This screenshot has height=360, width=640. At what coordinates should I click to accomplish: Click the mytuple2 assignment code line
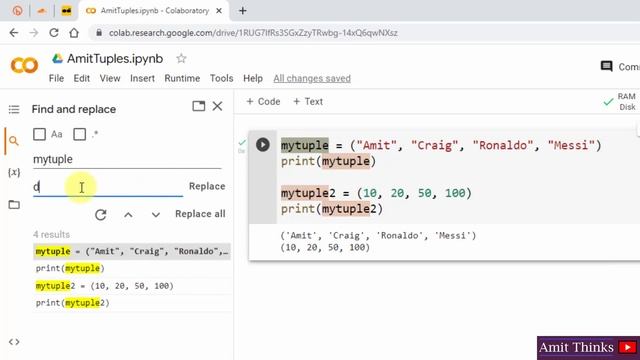pos(376,193)
